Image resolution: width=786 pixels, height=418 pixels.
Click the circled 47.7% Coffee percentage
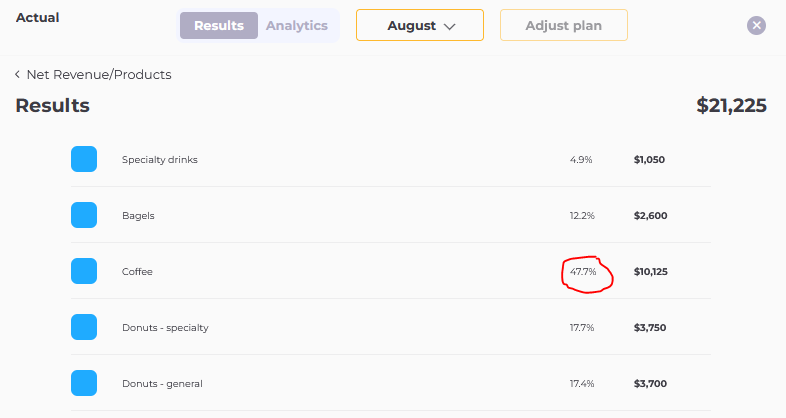tap(583, 272)
